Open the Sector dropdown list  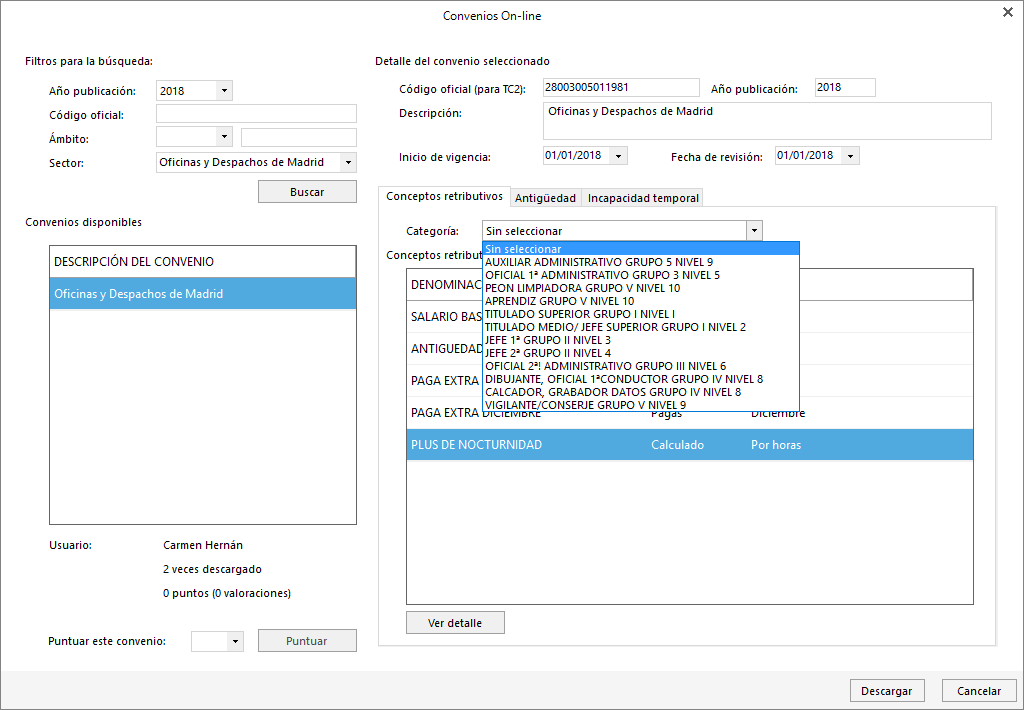tap(347, 162)
